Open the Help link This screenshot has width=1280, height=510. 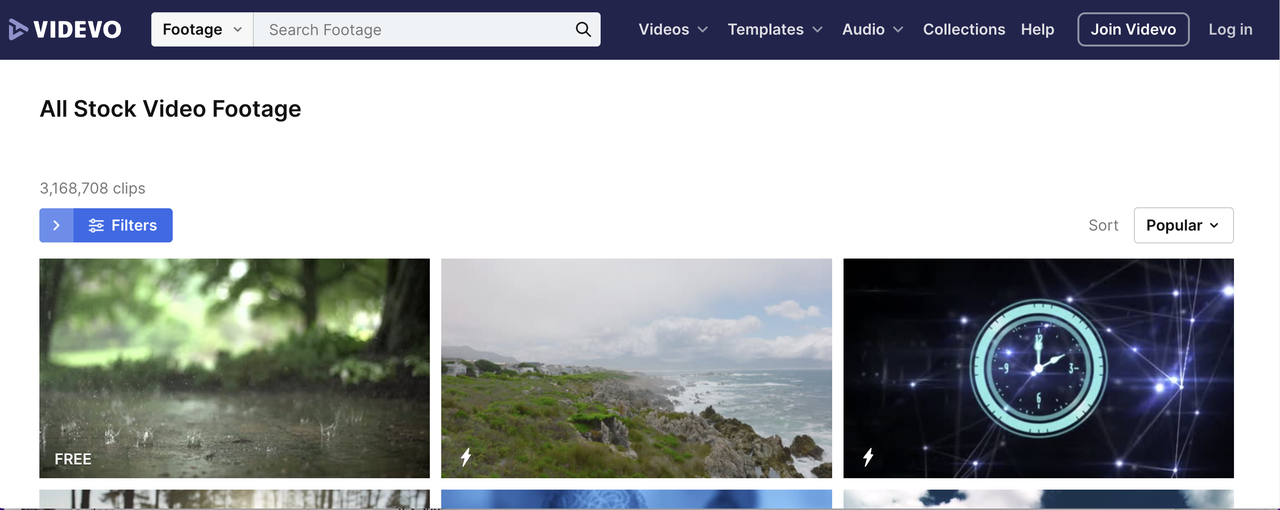pos(1038,30)
